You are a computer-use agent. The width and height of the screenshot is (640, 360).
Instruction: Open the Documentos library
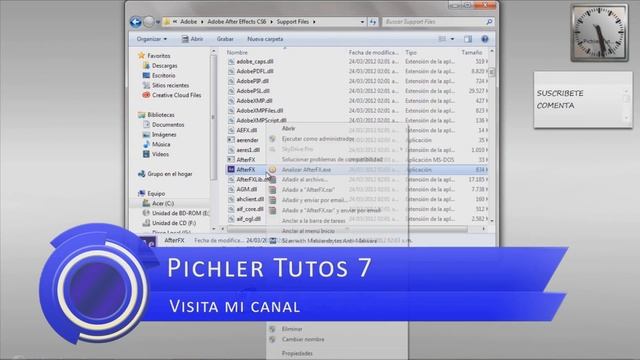(x=168, y=124)
